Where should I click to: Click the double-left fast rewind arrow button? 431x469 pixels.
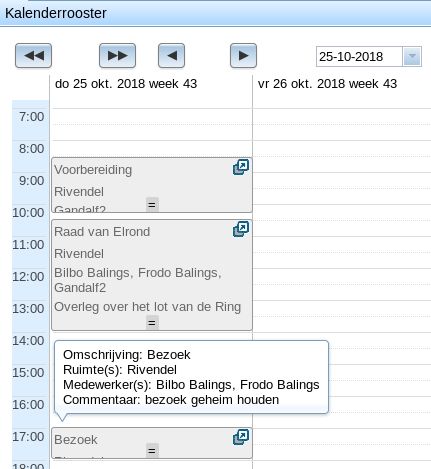[x=33, y=55]
